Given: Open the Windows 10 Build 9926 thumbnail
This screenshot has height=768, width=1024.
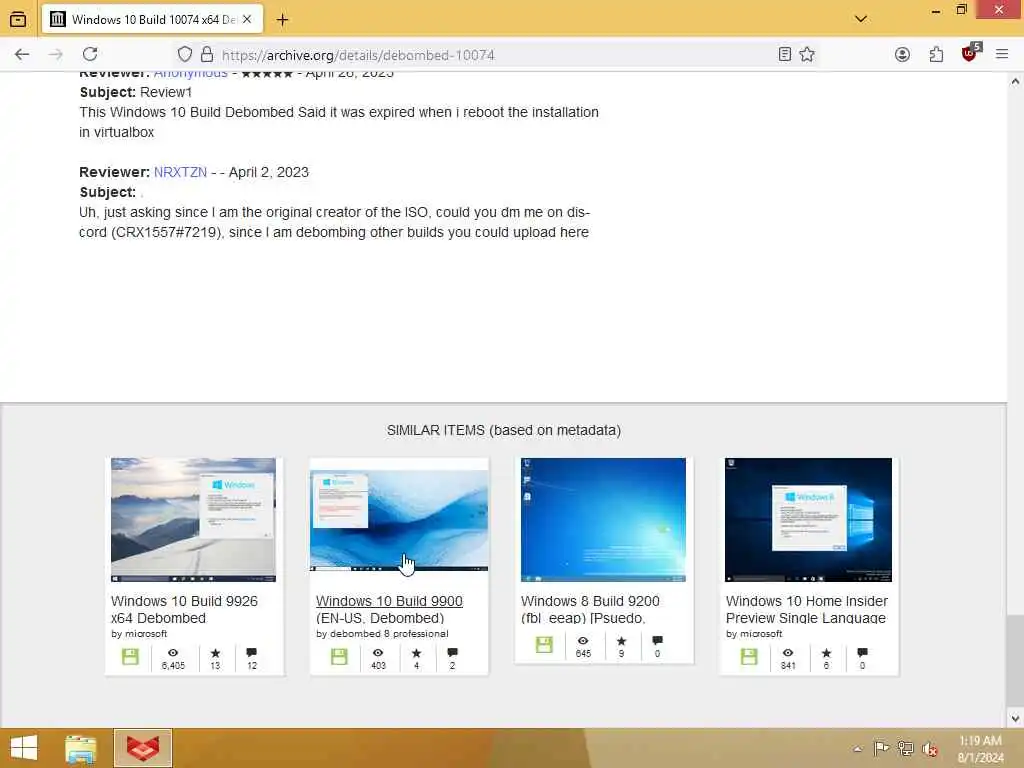Looking at the screenshot, I should click(x=193, y=520).
